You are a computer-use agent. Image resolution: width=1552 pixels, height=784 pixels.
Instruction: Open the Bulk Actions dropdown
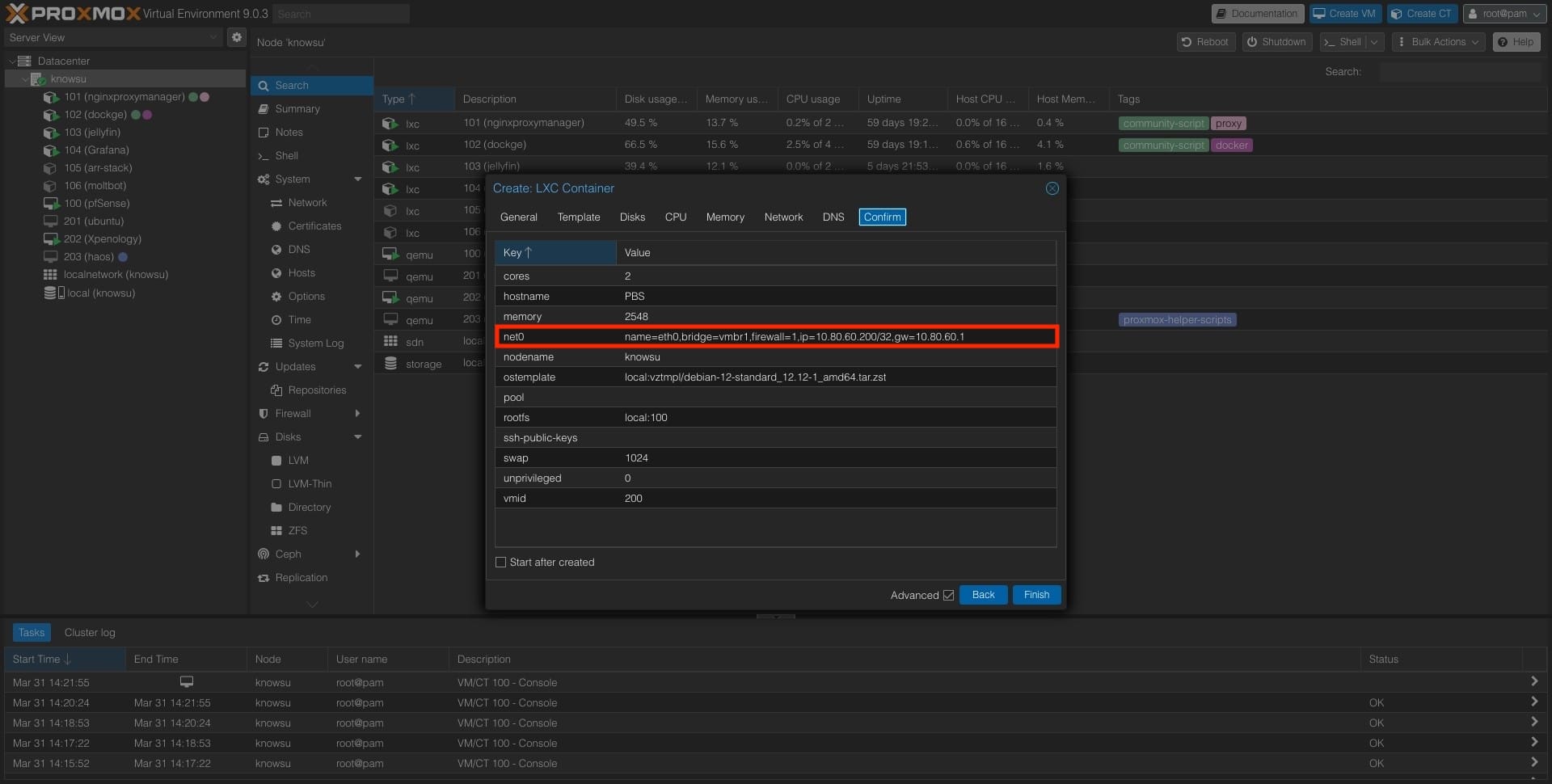[x=1439, y=42]
